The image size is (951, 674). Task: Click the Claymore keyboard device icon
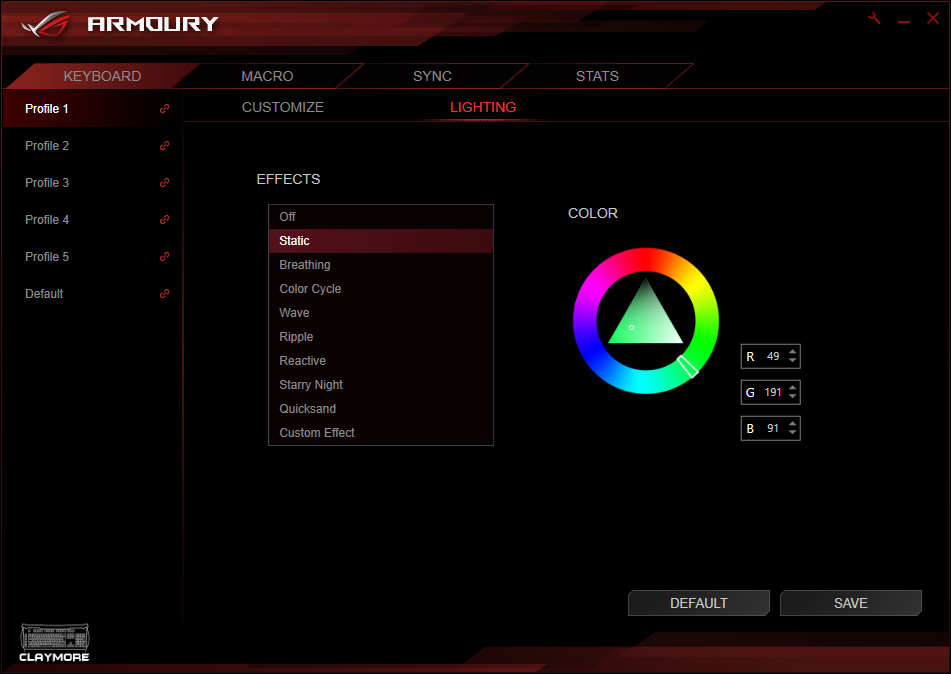(x=54, y=642)
